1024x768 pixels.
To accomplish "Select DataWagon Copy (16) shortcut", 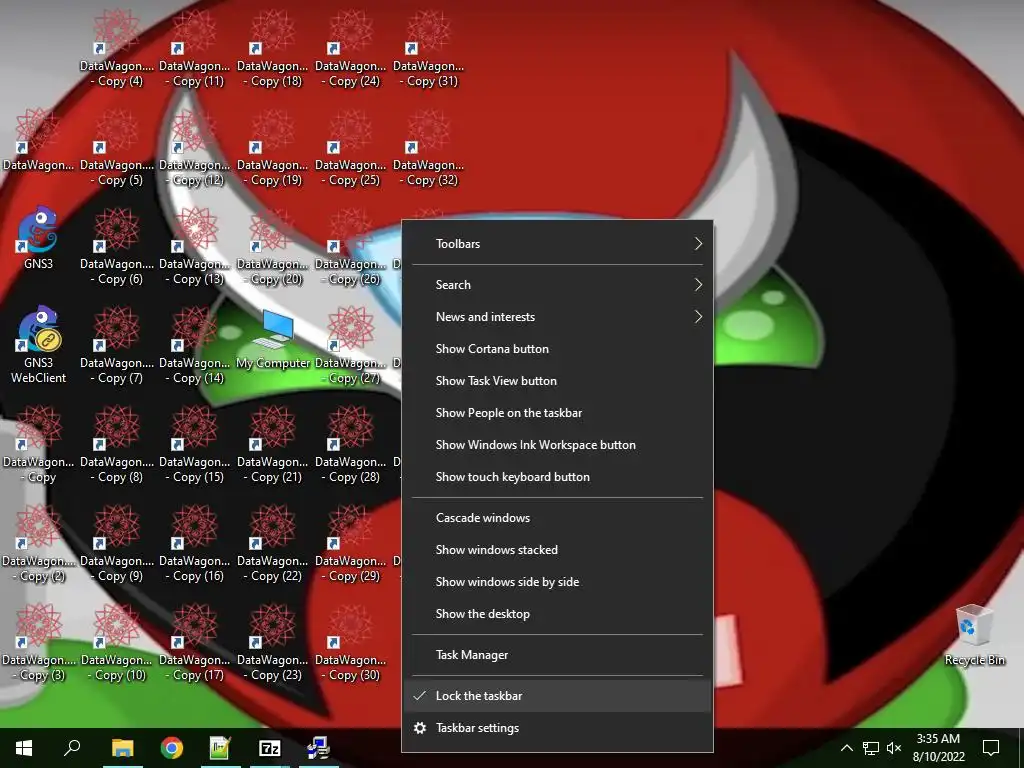I will 195,543.
